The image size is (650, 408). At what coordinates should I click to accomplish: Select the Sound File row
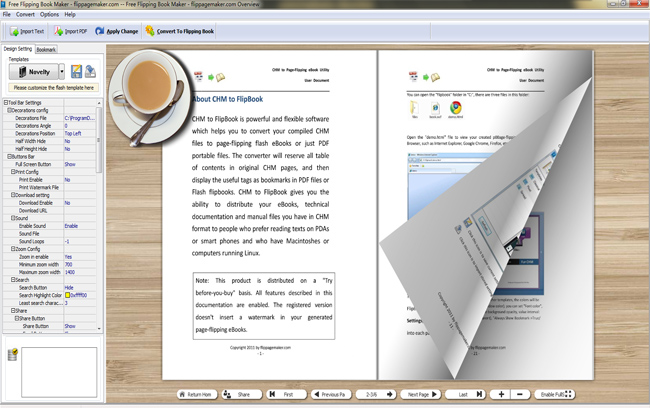click(x=50, y=233)
